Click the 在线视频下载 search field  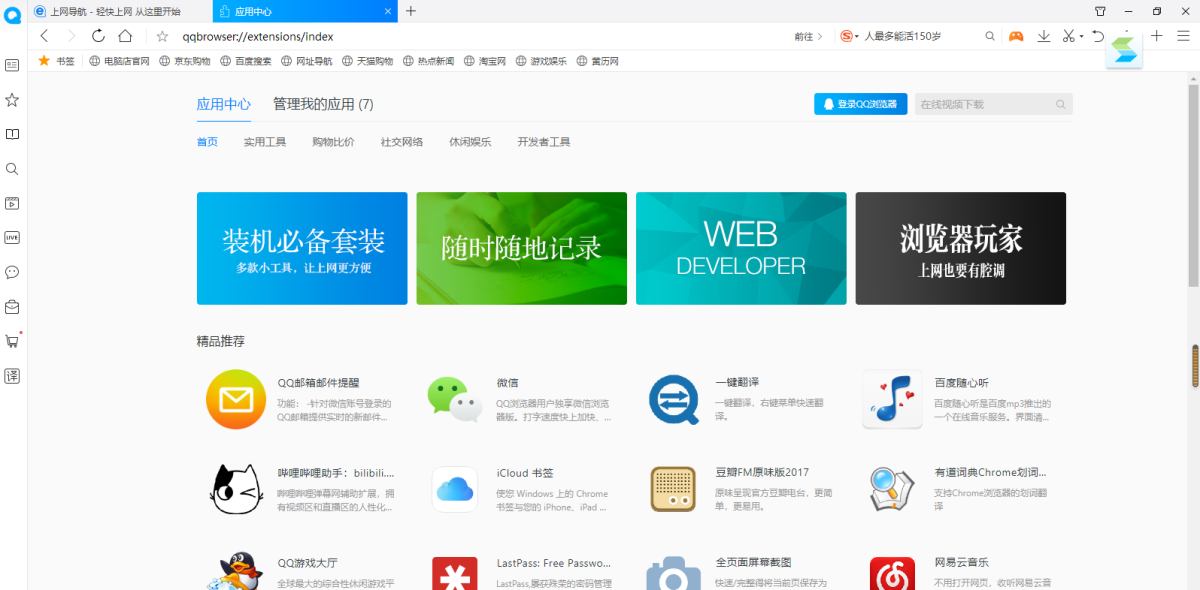(984, 104)
